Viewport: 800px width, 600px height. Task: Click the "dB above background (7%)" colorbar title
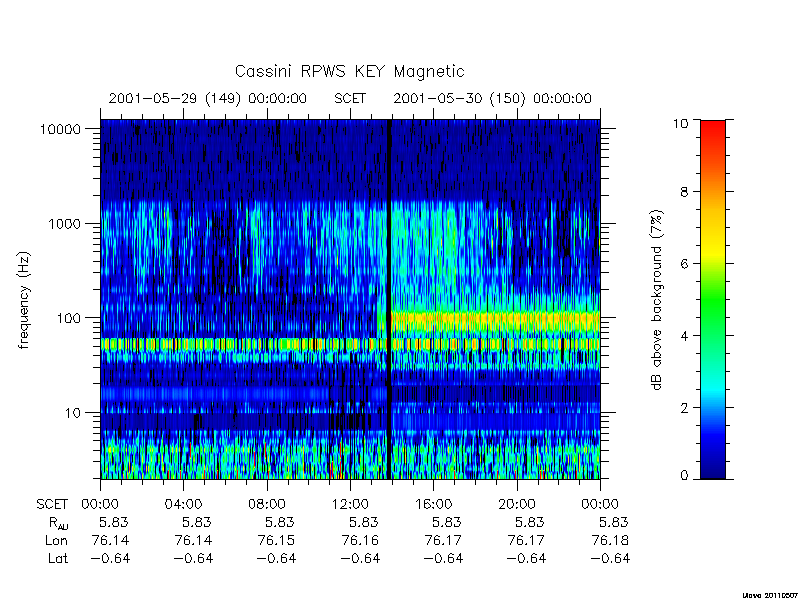657,300
